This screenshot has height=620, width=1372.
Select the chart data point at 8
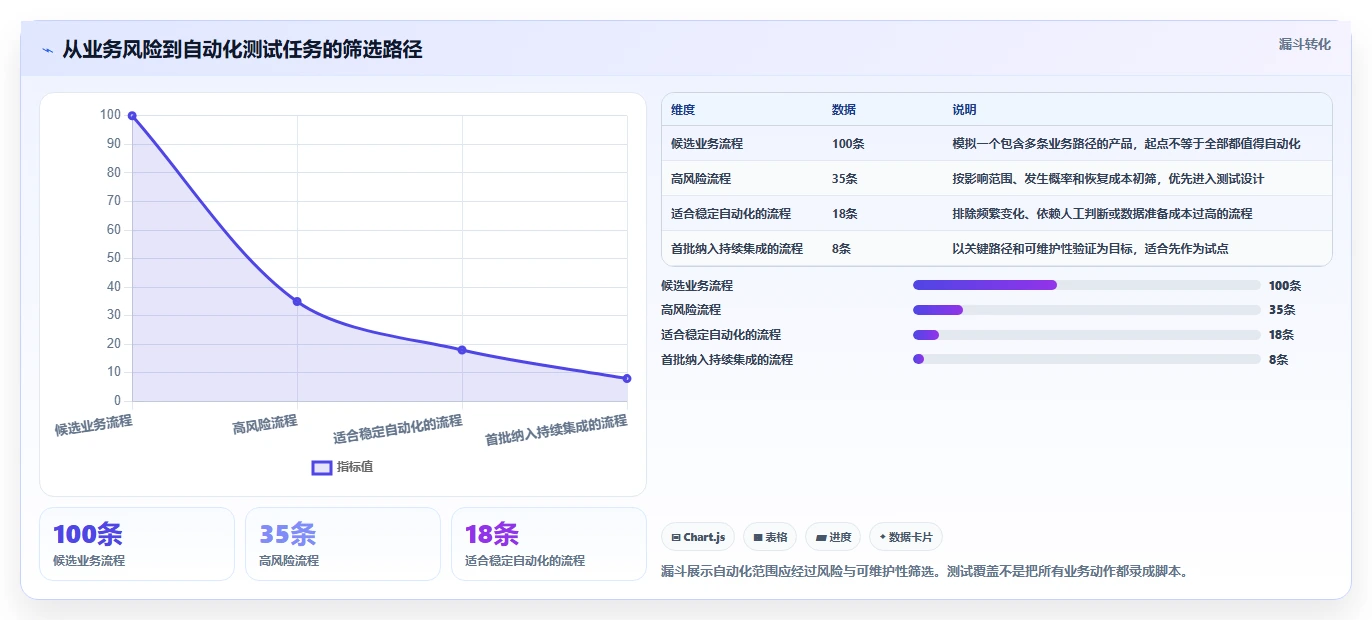(627, 378)
